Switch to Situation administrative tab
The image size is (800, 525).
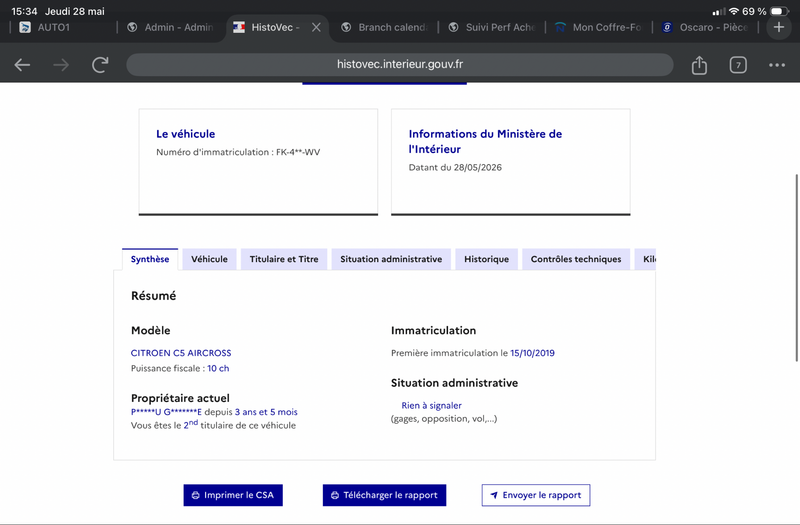pyautogui.click(x=391, y=259)
